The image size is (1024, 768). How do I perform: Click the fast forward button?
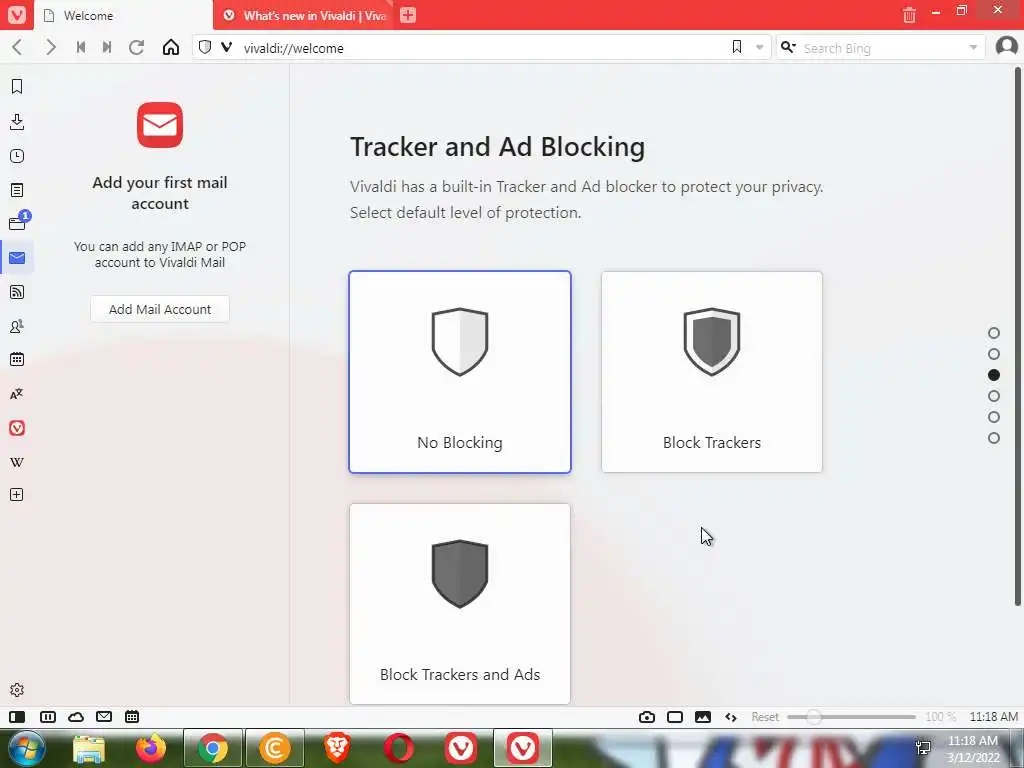107,47
